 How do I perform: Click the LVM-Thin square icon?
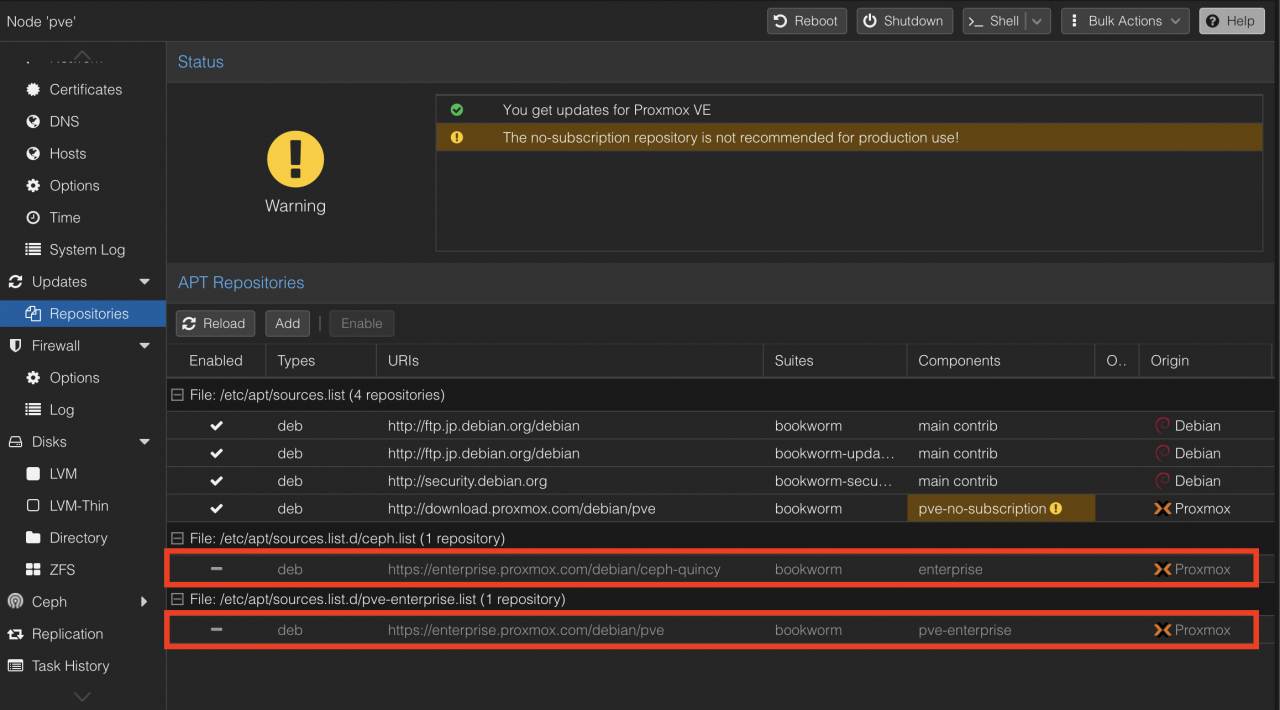pyautogui.click(x=33, y=505)
